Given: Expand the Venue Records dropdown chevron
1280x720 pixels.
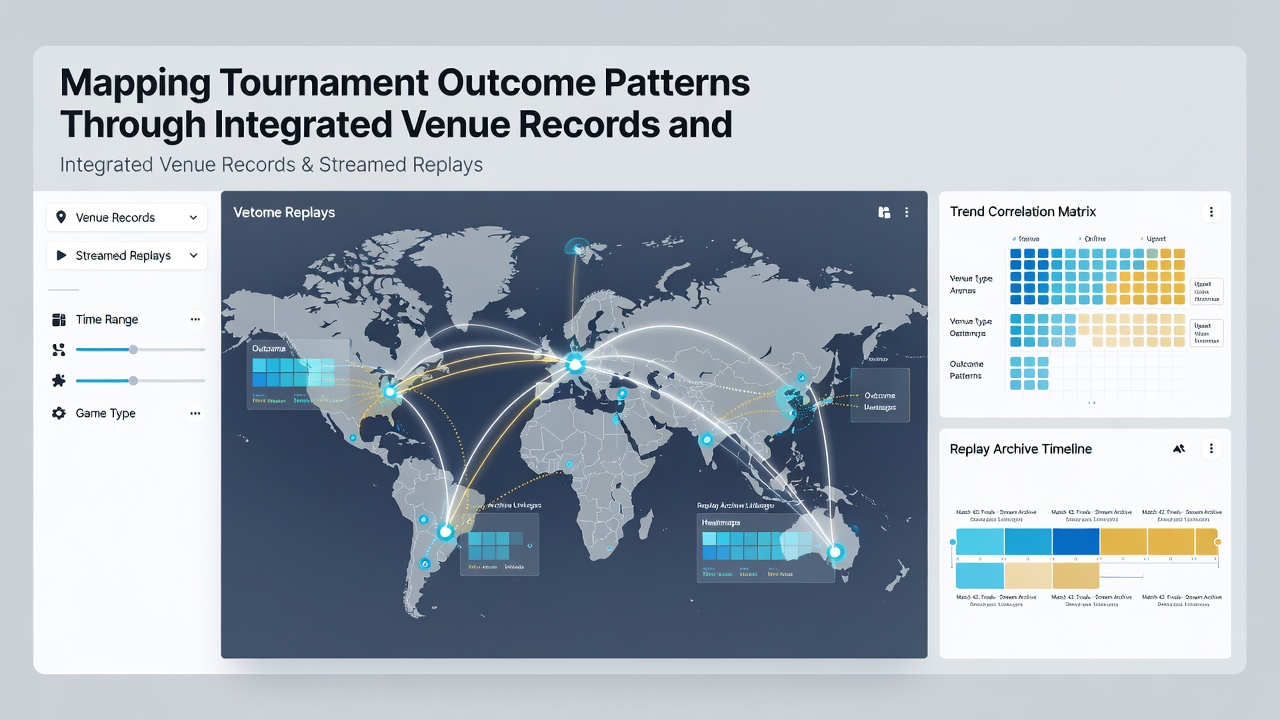Looking at the screenshot, I should 193,217.
